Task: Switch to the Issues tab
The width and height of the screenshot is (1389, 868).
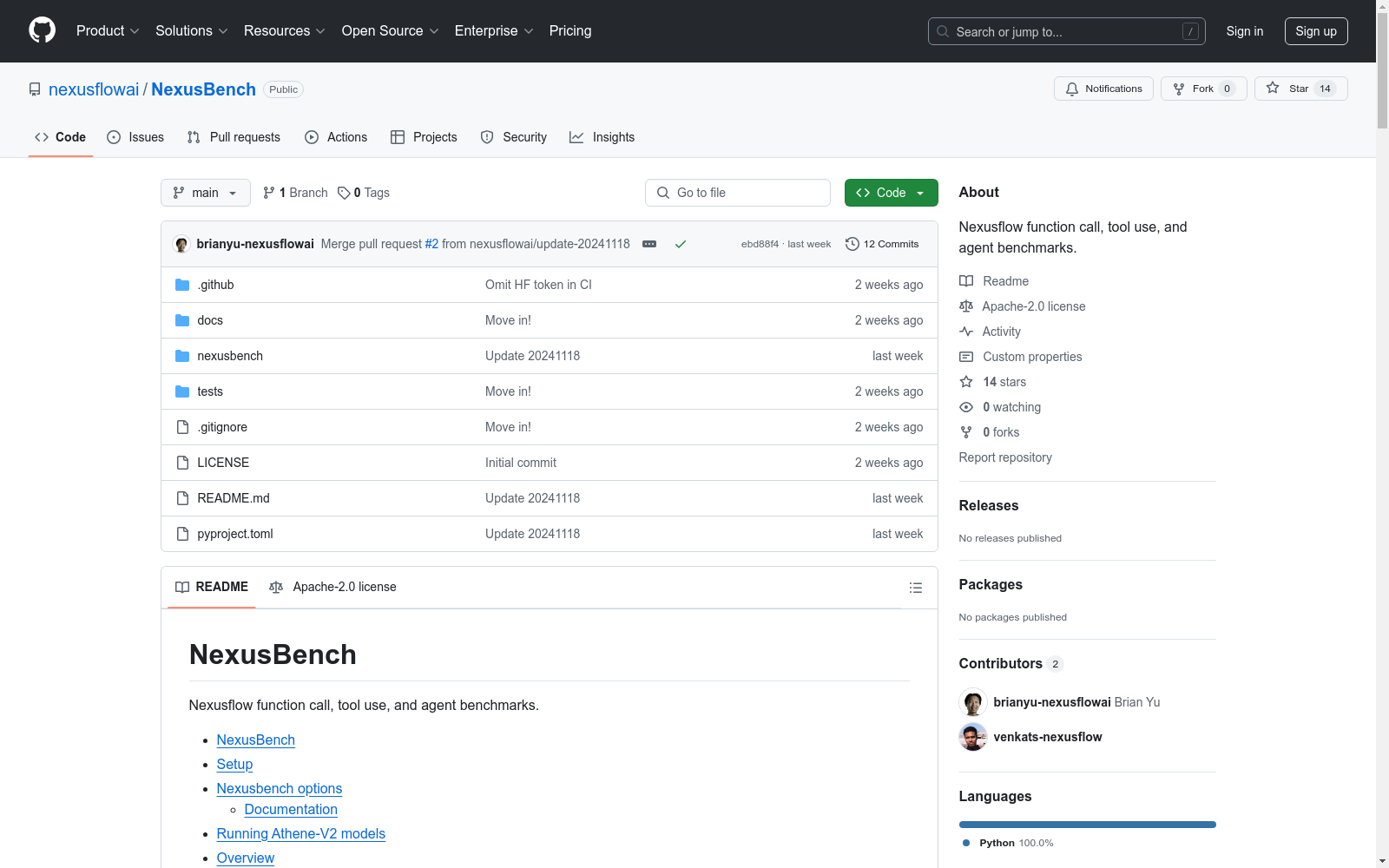Action: click(x=135, y=137)
